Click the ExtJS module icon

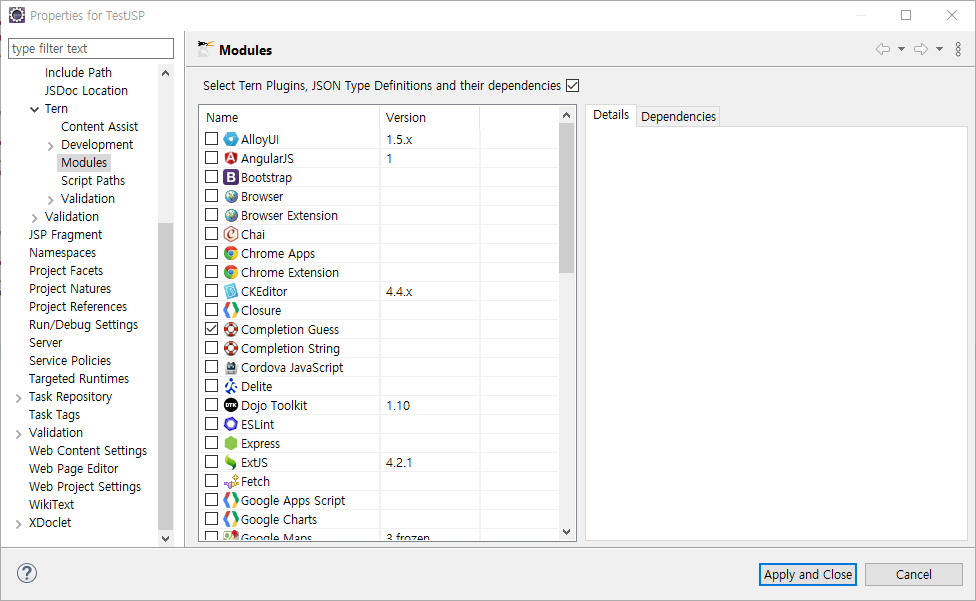231,462
